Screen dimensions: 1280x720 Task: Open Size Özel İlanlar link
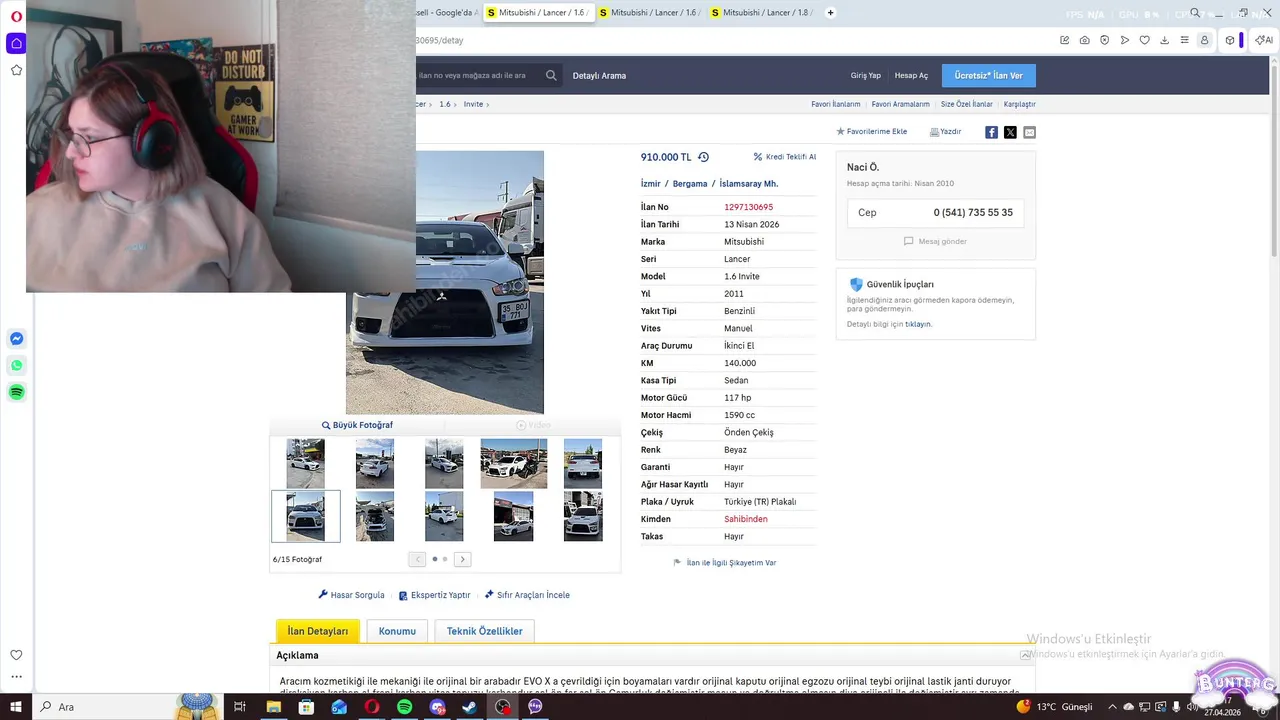(x=967, y=104)
